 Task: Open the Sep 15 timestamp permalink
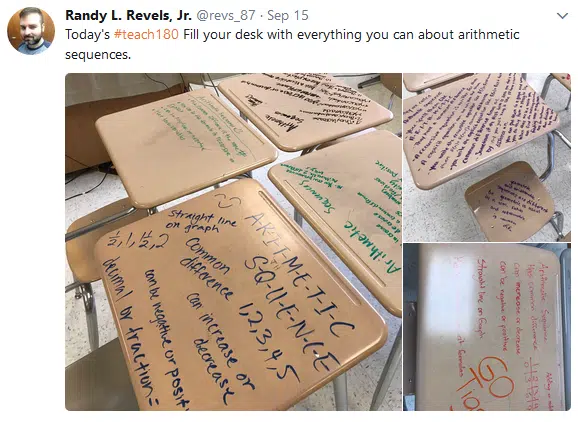point(288,15)
